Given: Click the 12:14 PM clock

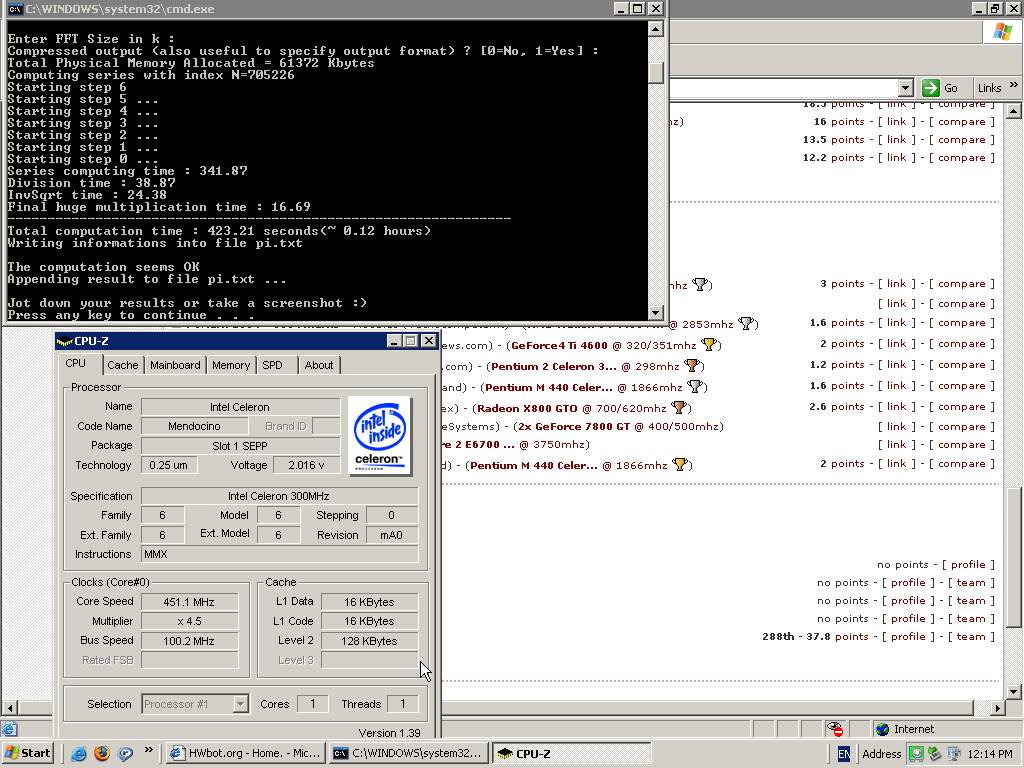Looking at the screenshot, I should pos(990,754).
